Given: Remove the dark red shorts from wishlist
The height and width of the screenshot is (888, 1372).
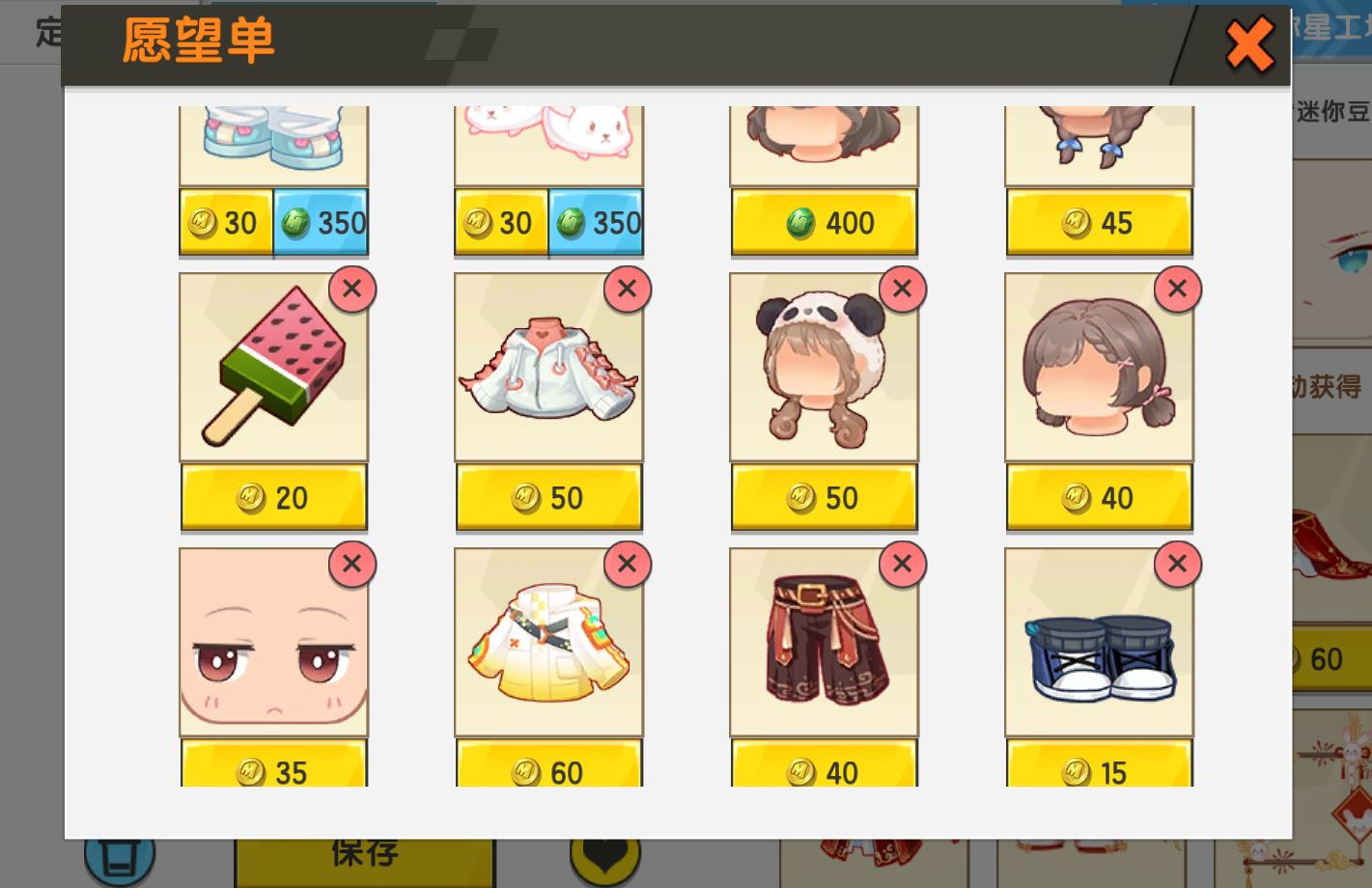Looking at the screenshot, I should click(903, 564).
